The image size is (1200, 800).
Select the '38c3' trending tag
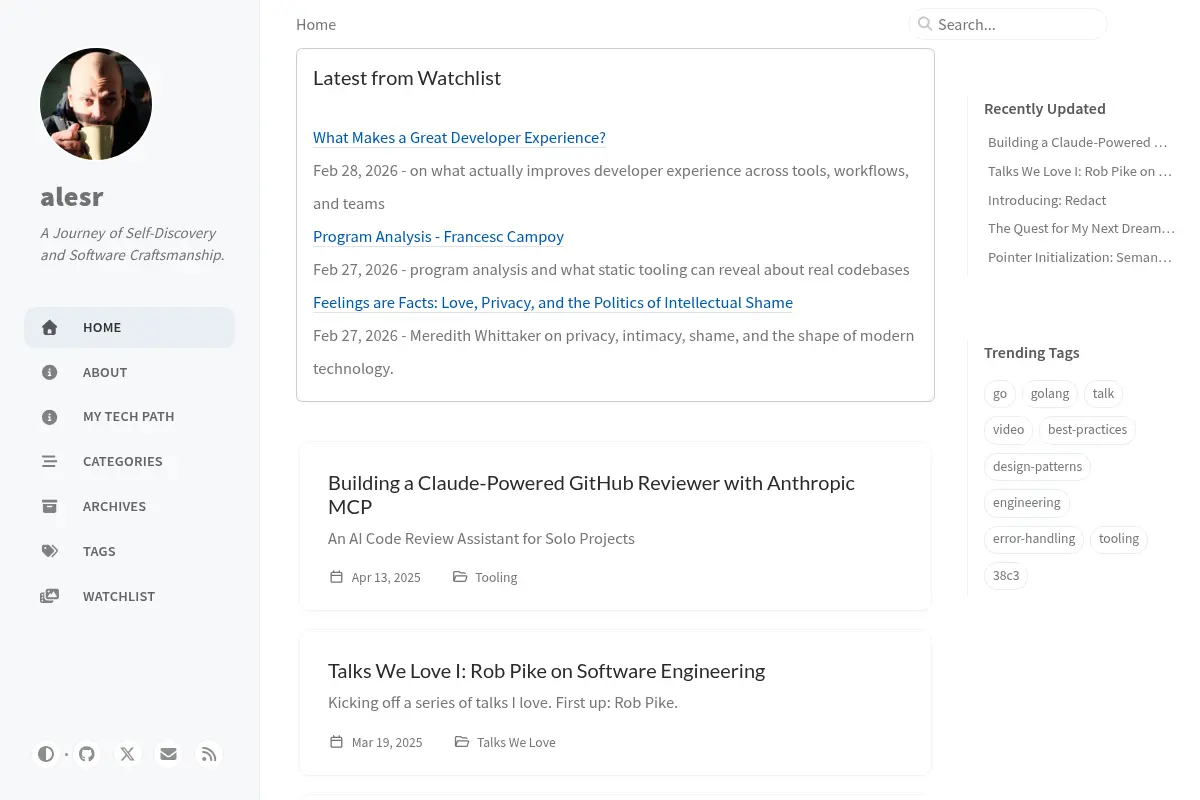coord(1006,576)
